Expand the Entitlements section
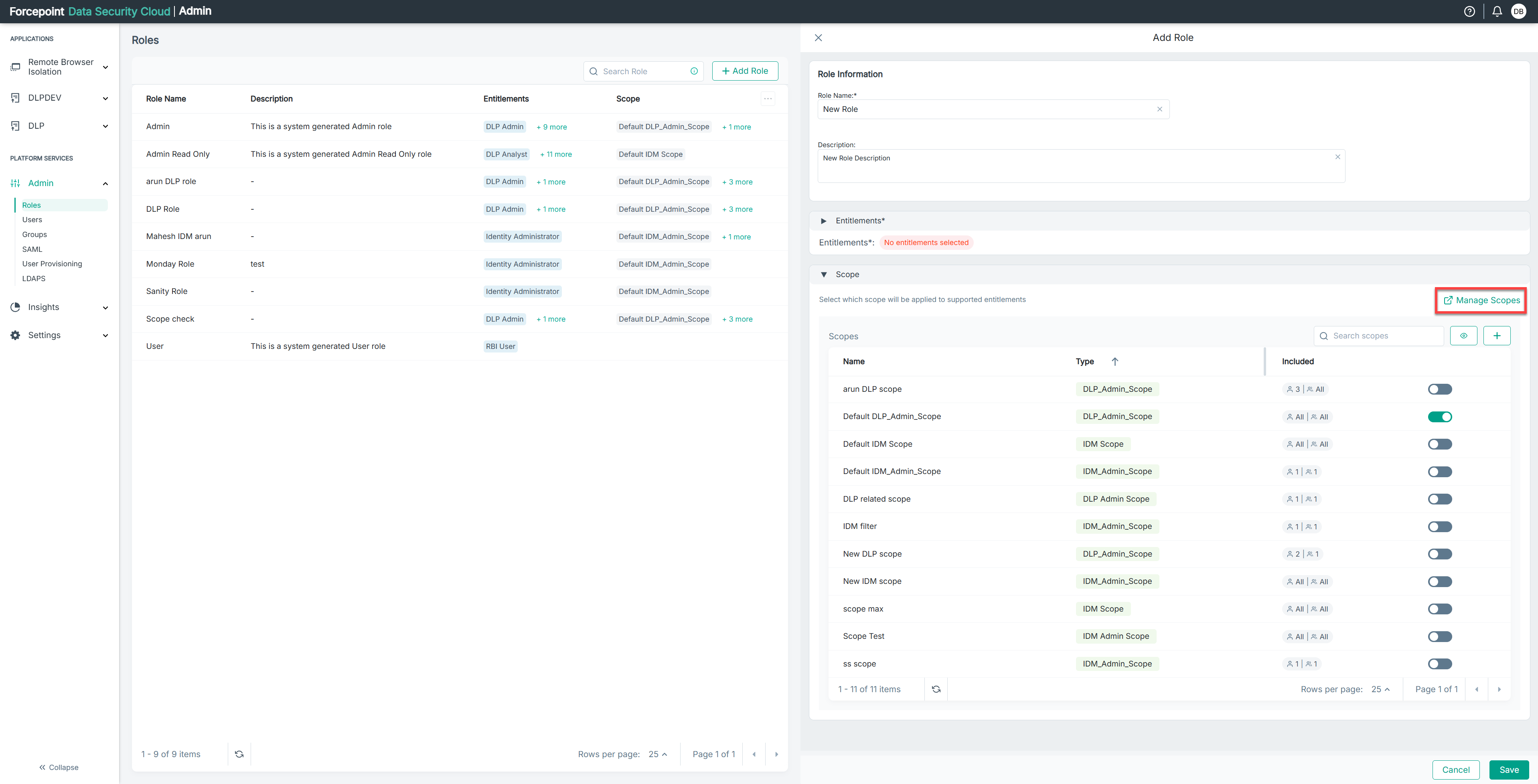 pyautogui.click(x=824, y=221)
